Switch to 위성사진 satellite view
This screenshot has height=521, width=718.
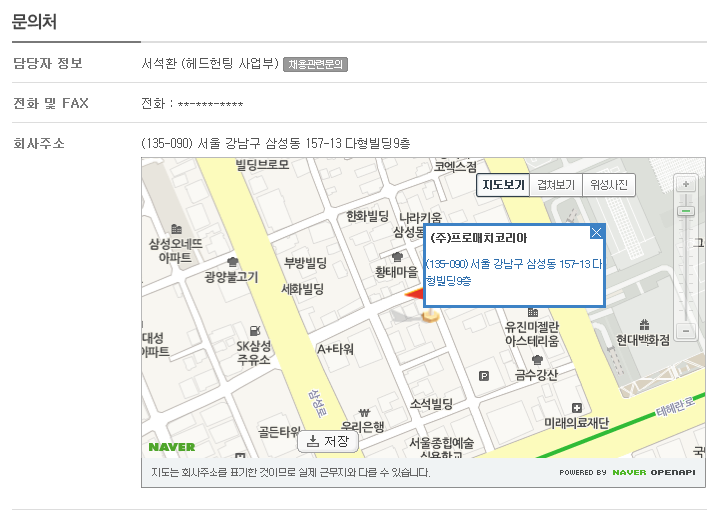coord(609,185)
